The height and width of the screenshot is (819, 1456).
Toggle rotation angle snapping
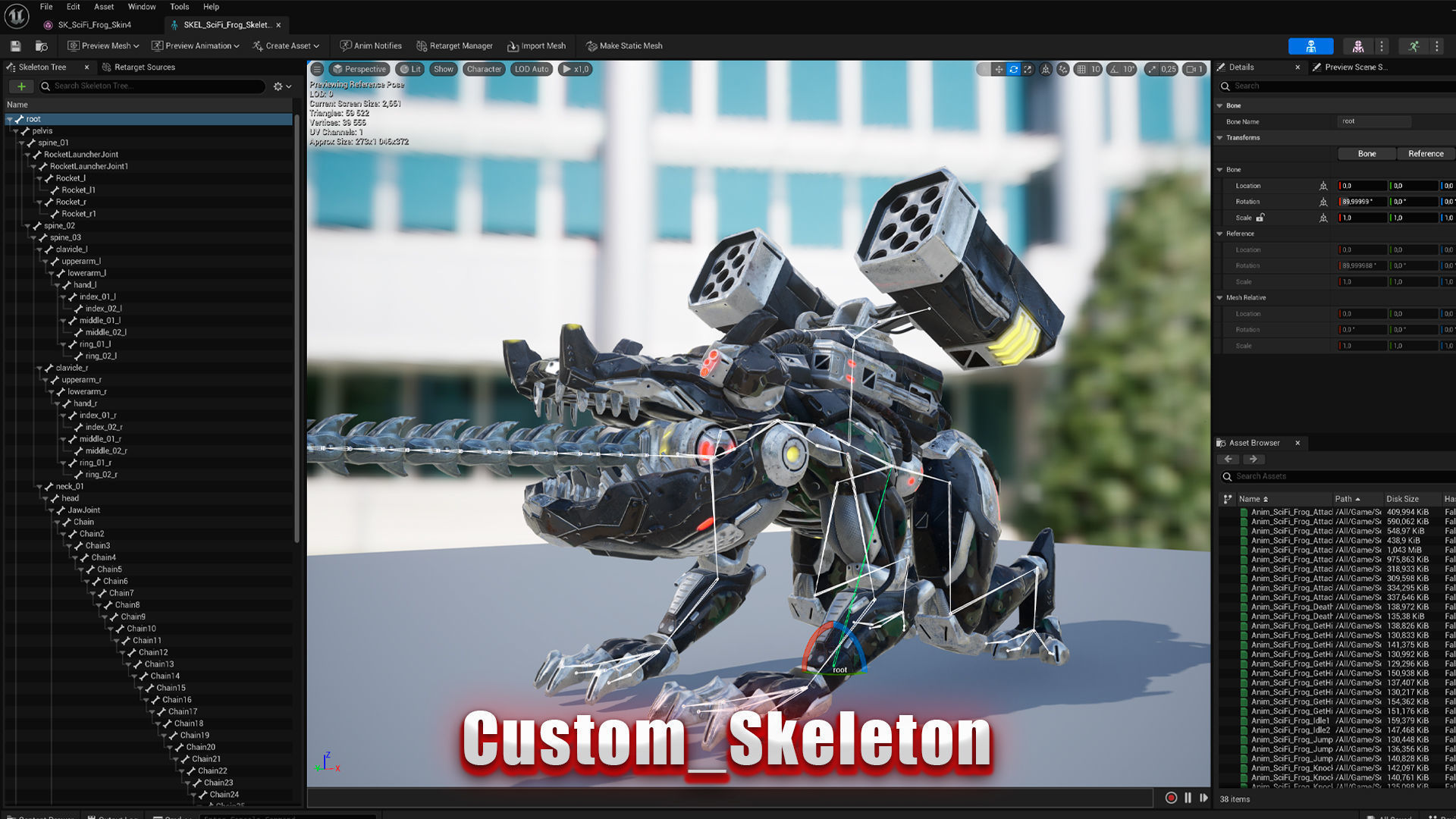tap(1114, 69)
